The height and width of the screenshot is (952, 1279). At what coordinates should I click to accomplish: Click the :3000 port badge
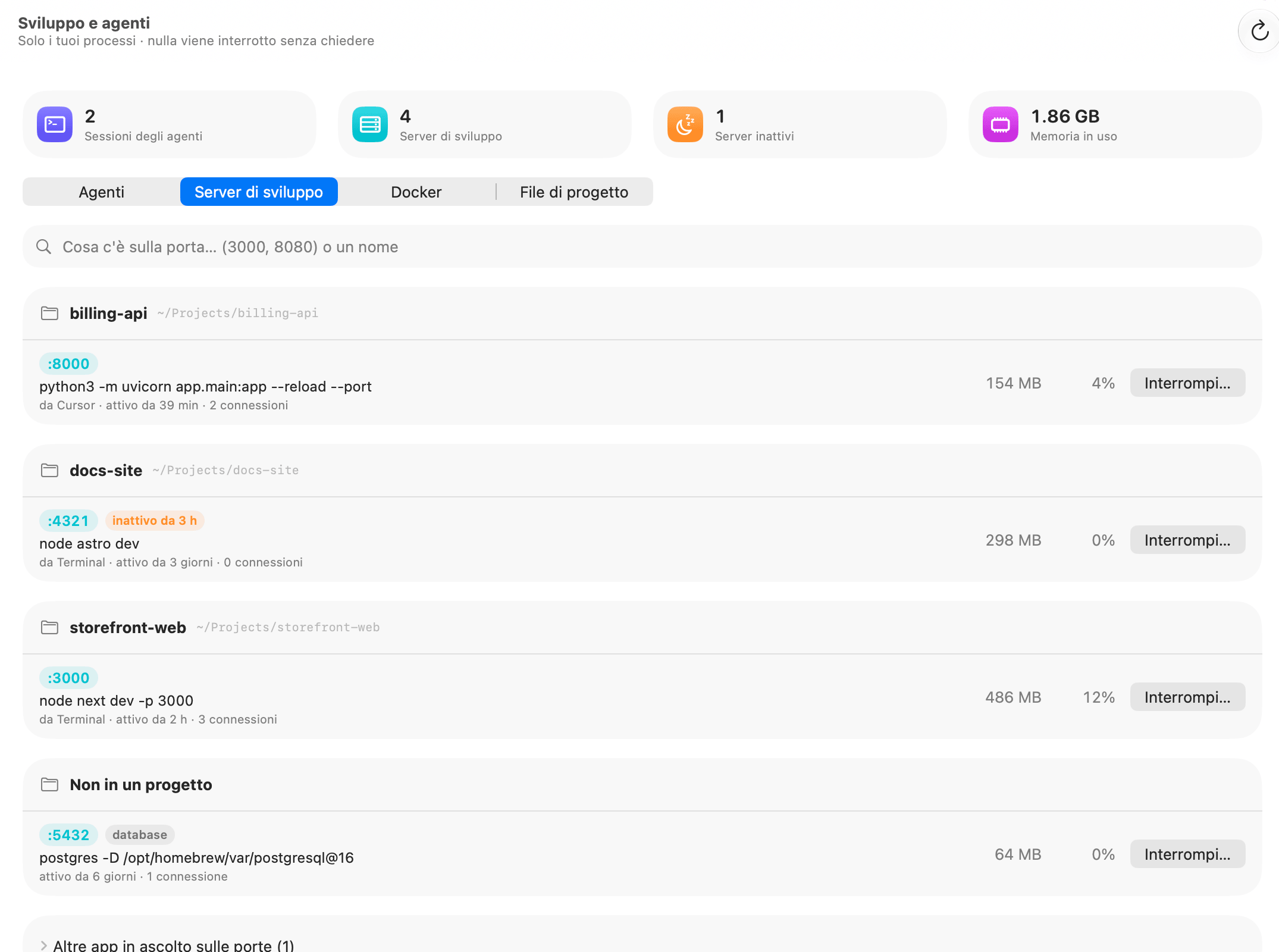(x=68, y=678)
